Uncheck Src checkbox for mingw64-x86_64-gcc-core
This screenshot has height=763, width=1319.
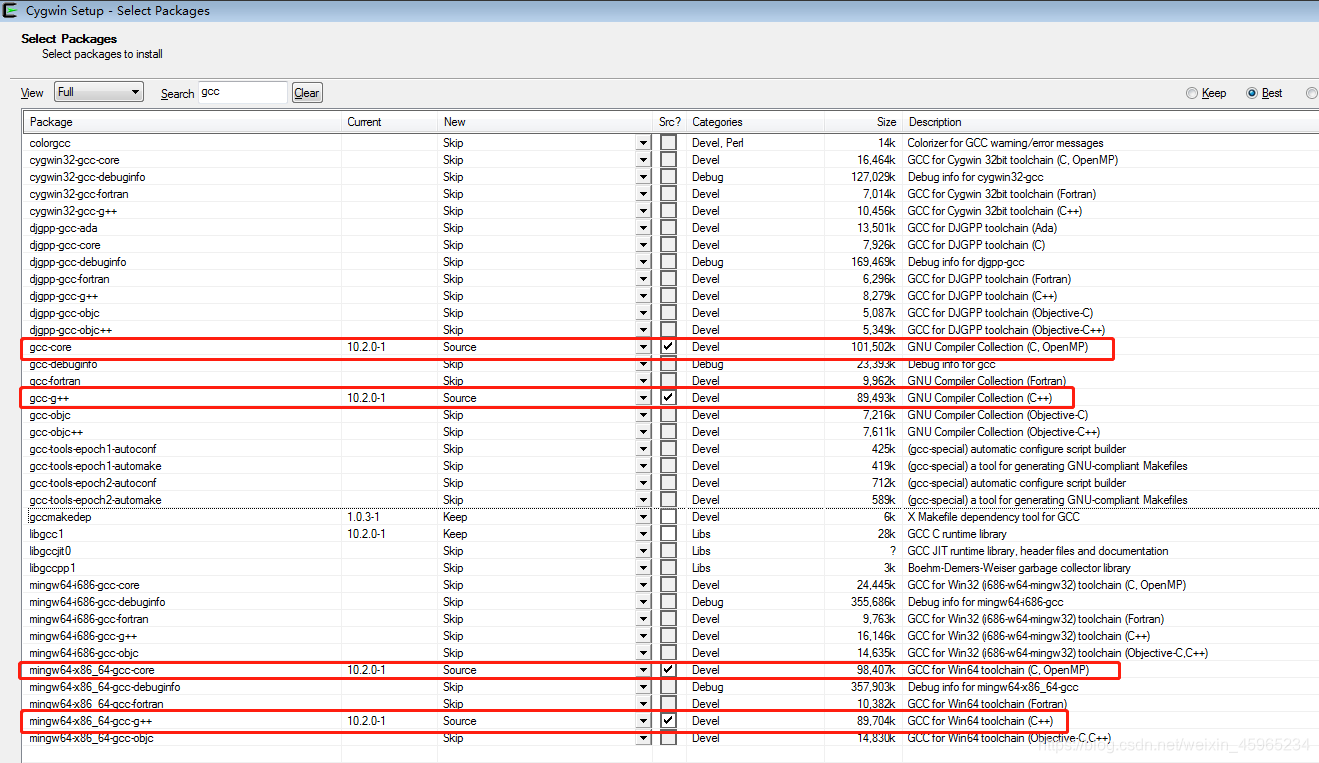pos(668,670)
